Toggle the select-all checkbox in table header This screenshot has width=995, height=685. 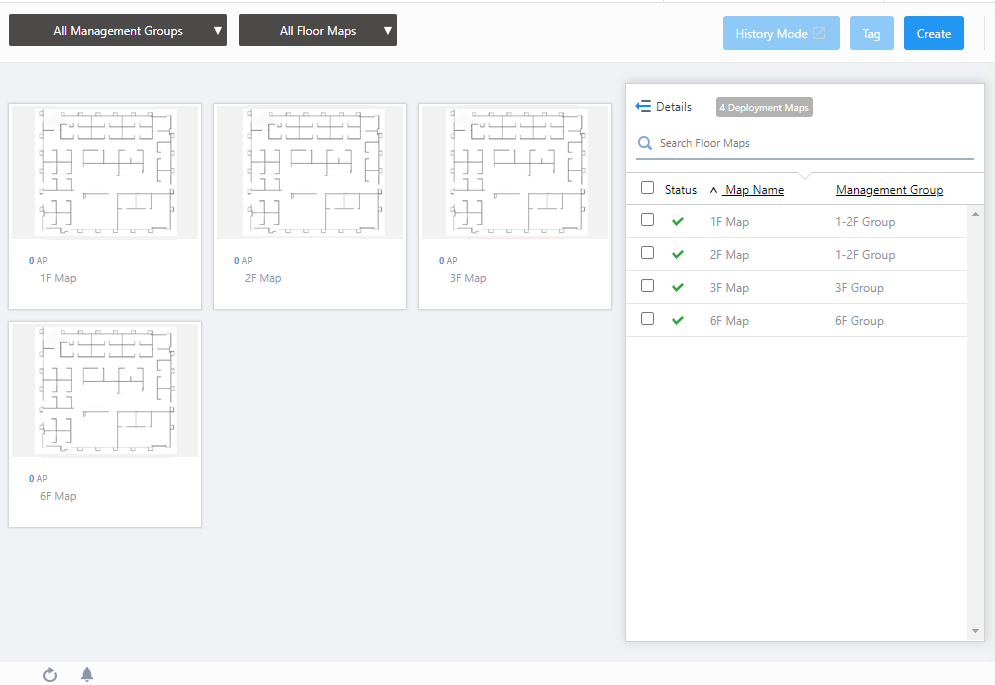click(647, 188)
